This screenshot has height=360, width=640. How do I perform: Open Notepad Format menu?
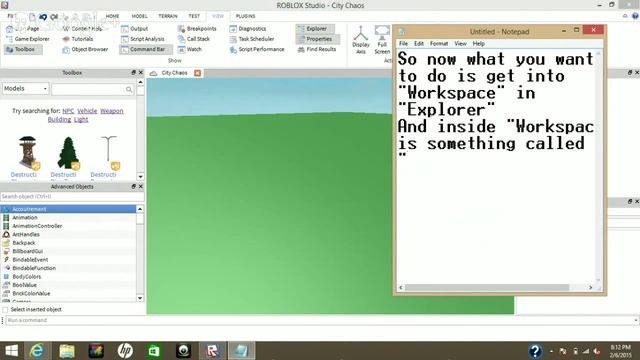(439, 44)
